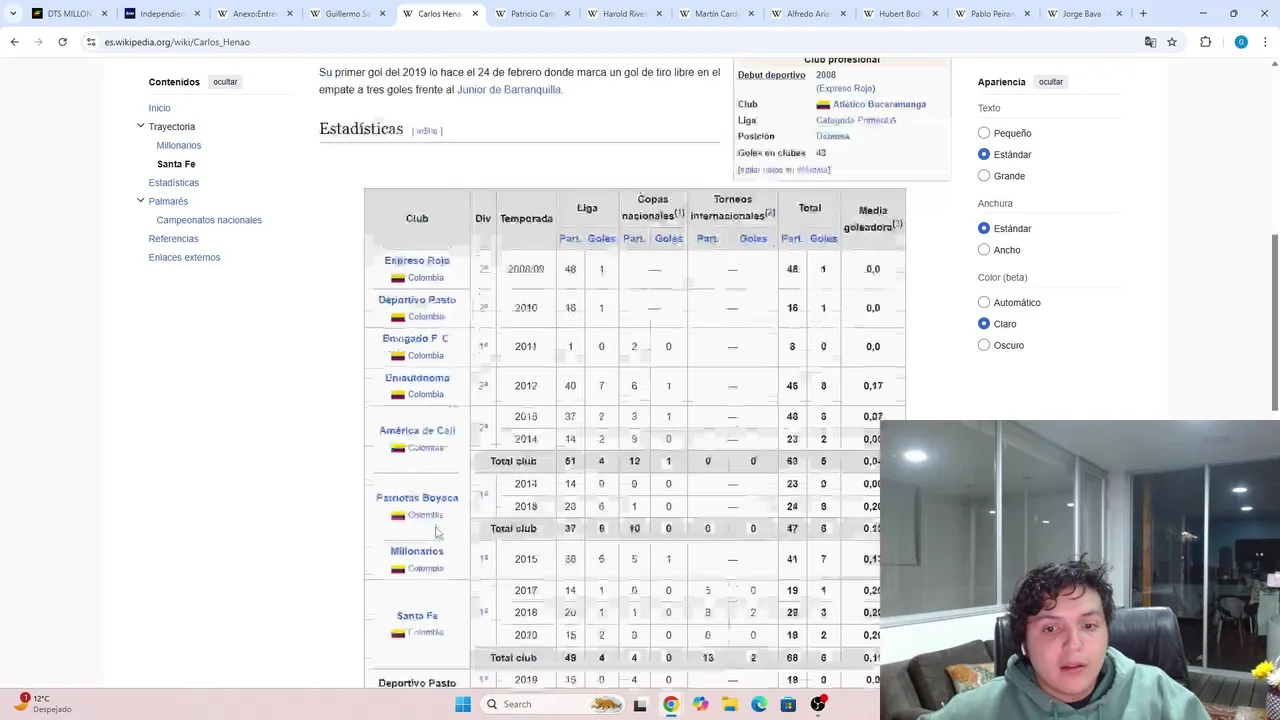This screenshot has height=720, width=1280.
Task: Switch to Guillermo Sa tab
Action: tap(347, 14)
